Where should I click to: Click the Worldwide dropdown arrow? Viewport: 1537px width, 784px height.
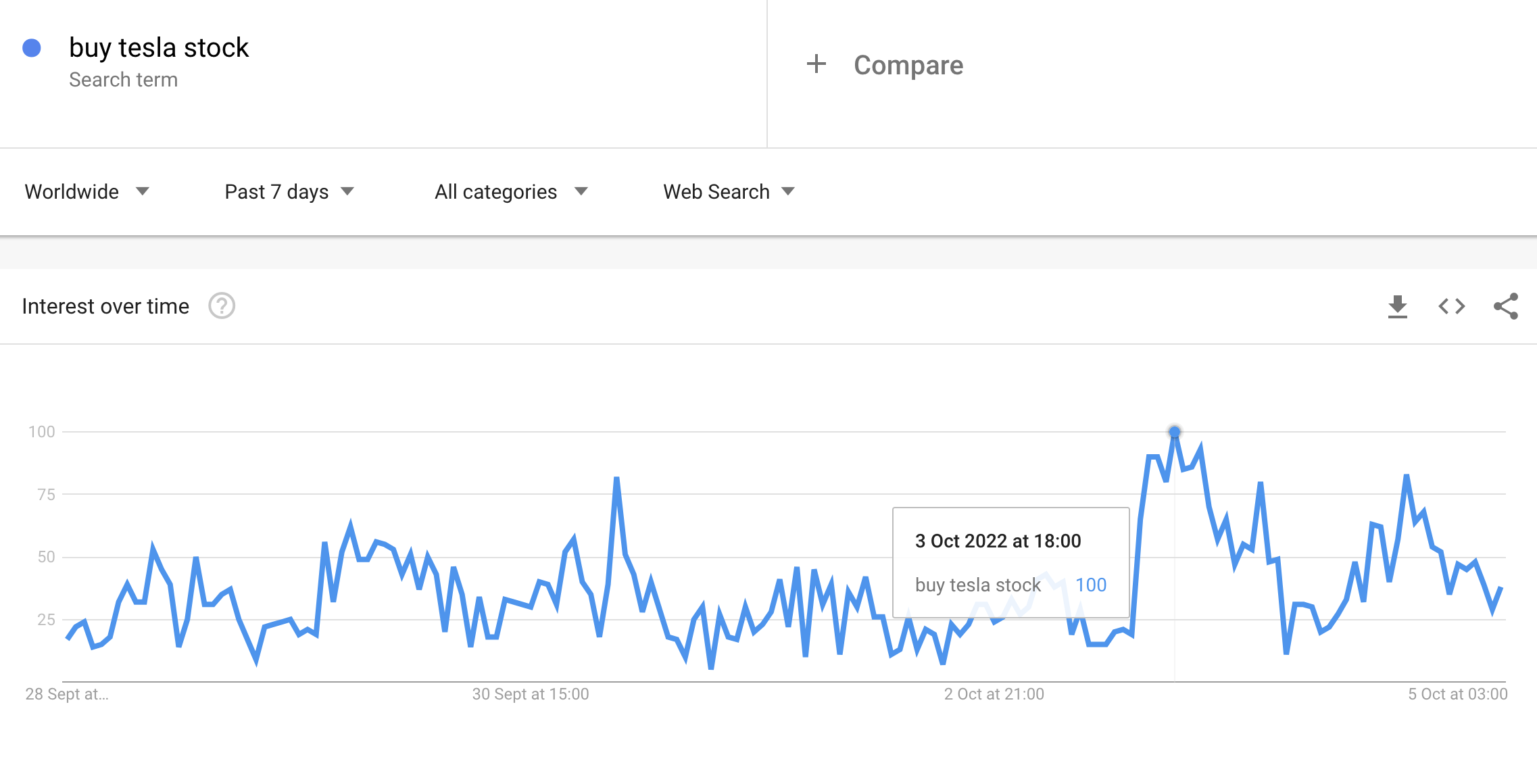143,191
